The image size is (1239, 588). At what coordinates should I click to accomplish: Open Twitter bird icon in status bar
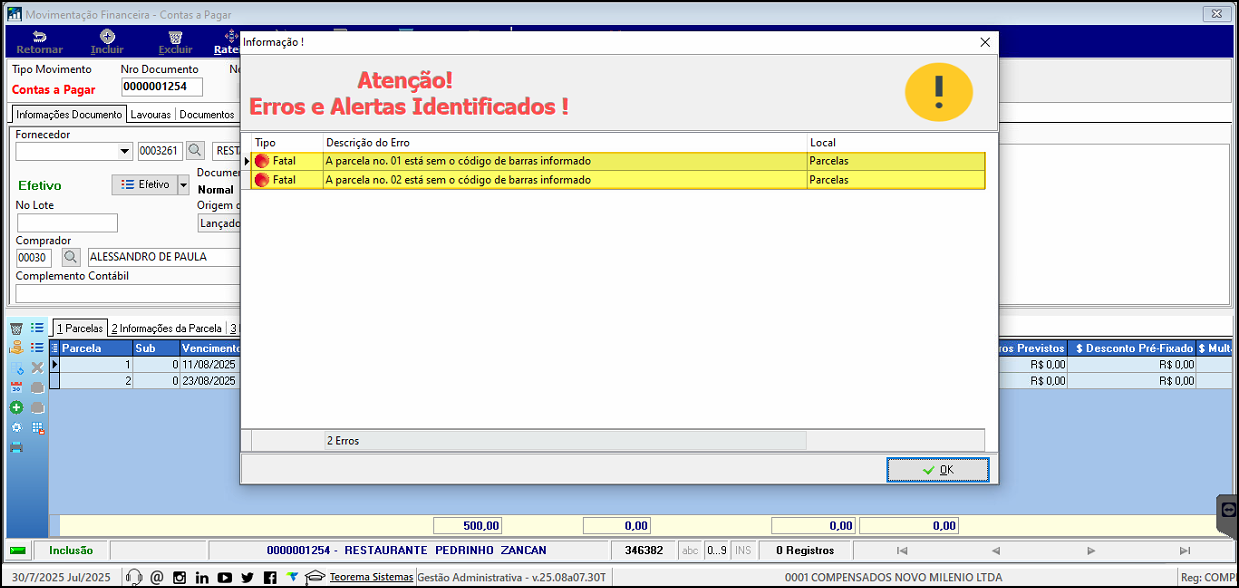248,577
